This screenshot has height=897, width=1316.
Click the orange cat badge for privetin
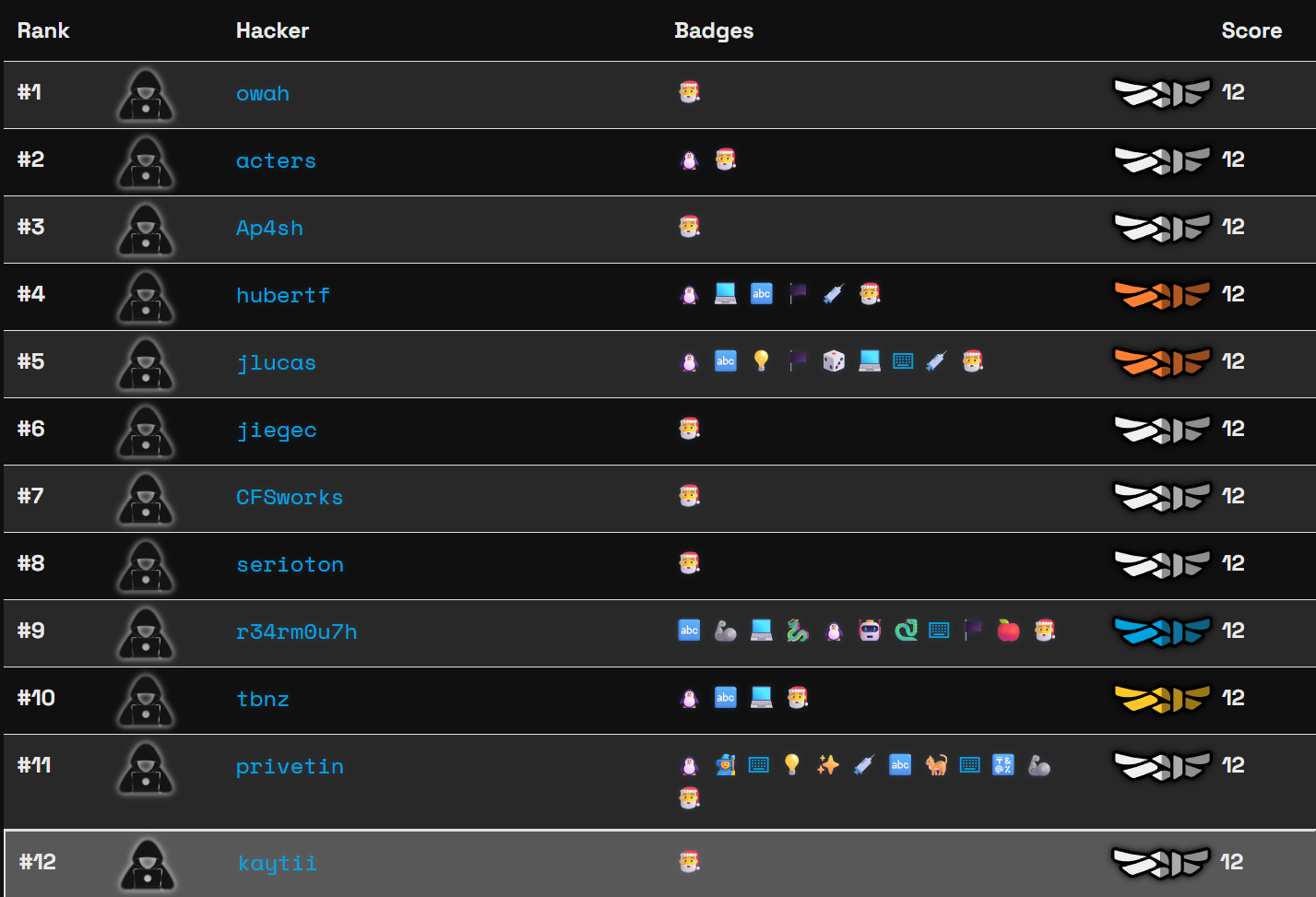click(936, 765)
